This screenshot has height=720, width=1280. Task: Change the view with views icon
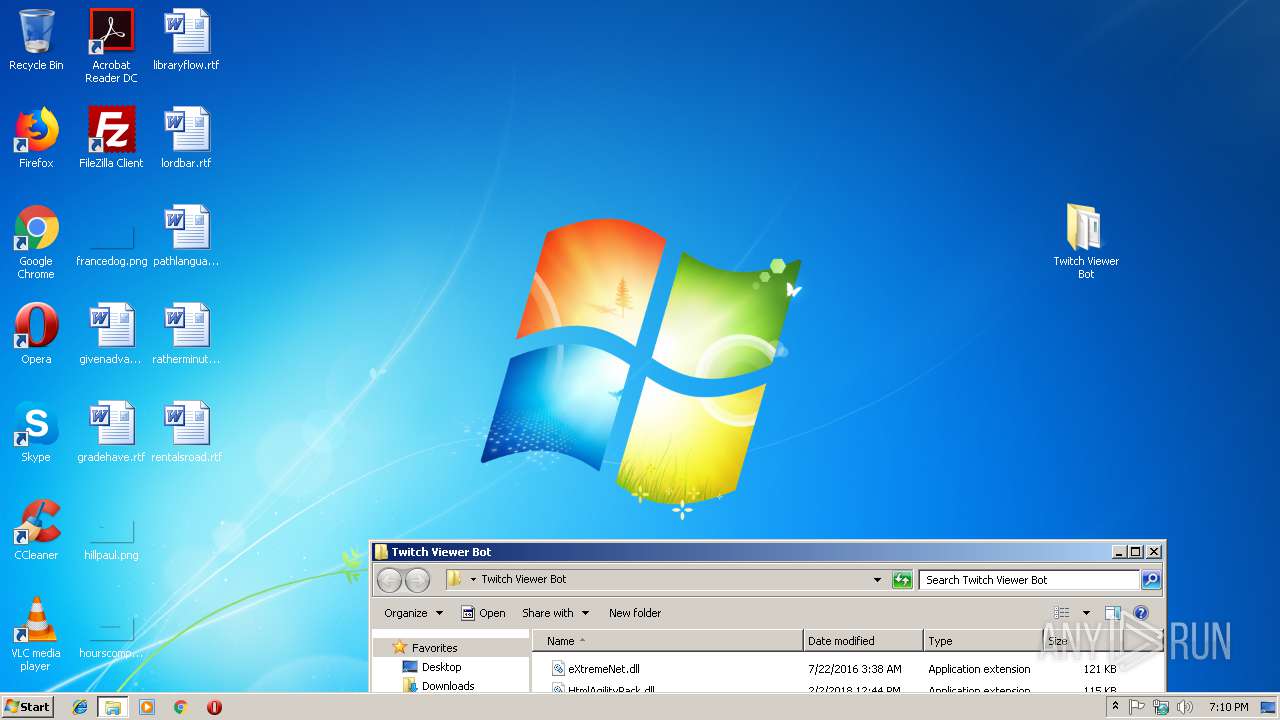point(1061,613)
